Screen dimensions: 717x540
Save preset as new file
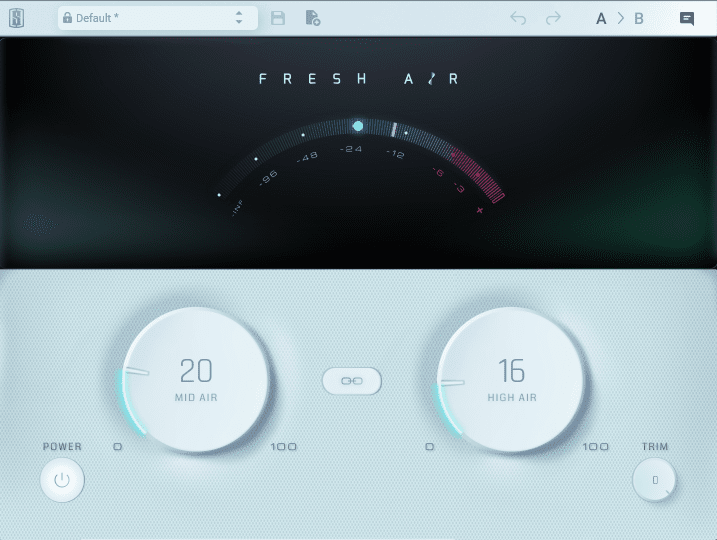click(x=313, y=18)
